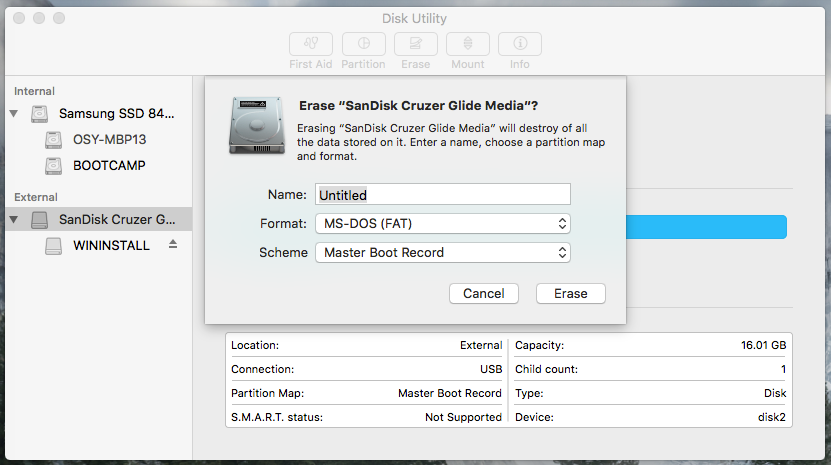Image resolution: width=831 pixels, height=465 pixels.
Task: Click the Mount toolbar icon
Action: click(468, 44)
